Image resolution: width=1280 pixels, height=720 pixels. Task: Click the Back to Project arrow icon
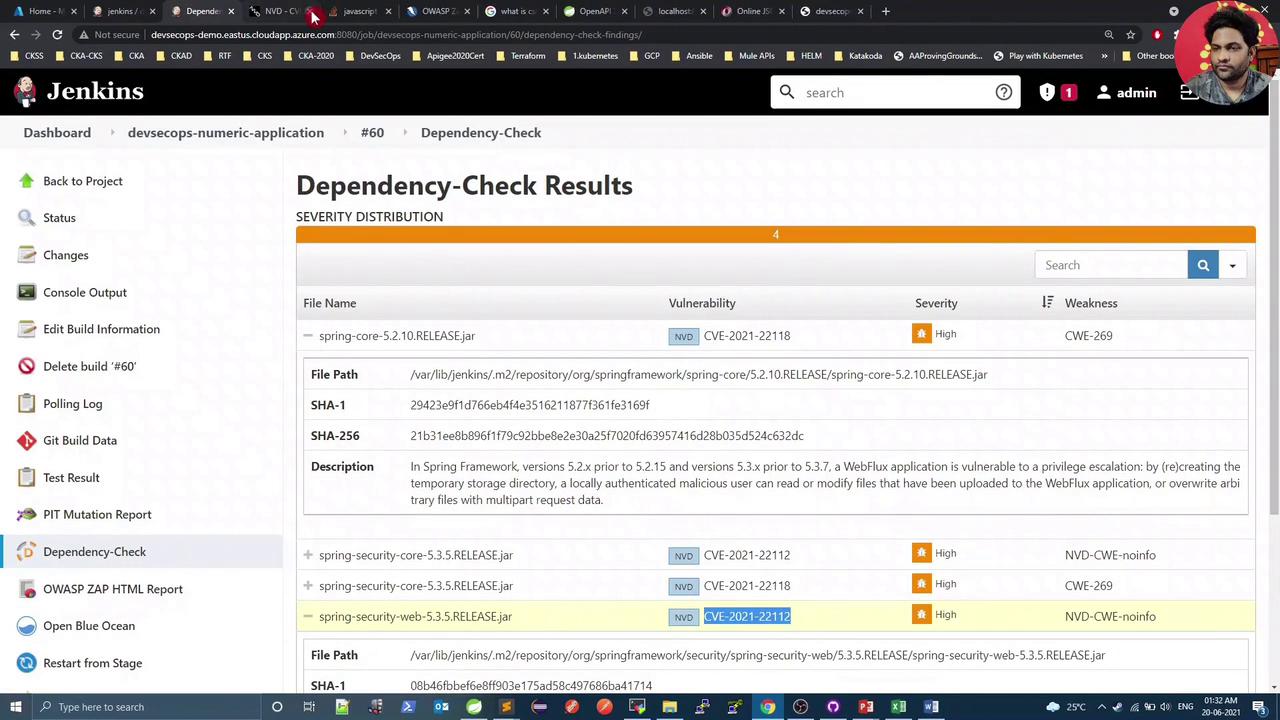[x=26, y=181]
